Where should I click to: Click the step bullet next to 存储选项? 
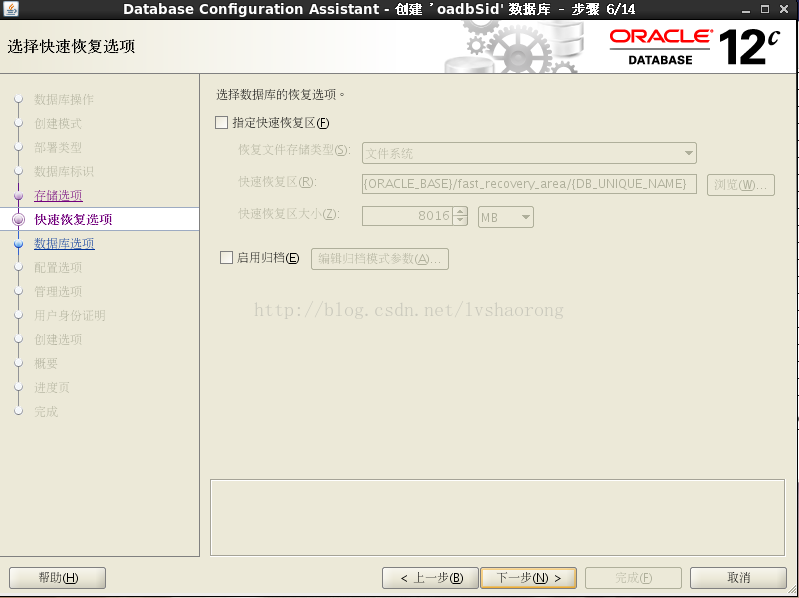[19, 196]
